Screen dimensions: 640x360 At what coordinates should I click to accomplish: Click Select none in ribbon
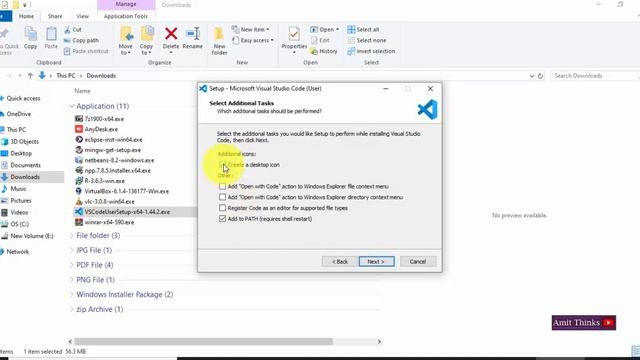tap(367, 40)
